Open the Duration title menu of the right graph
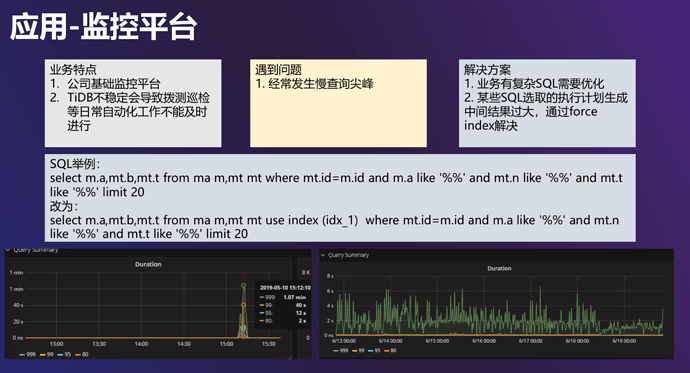The width and height of the screenshot is (690, 373). click(499, 268)
